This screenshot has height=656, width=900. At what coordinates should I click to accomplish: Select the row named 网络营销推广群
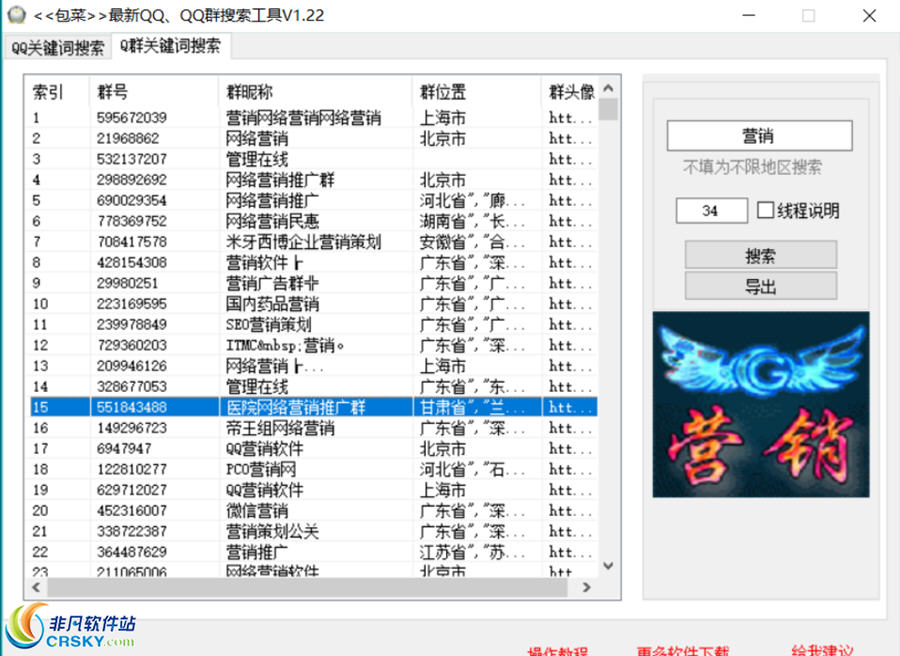313,180
